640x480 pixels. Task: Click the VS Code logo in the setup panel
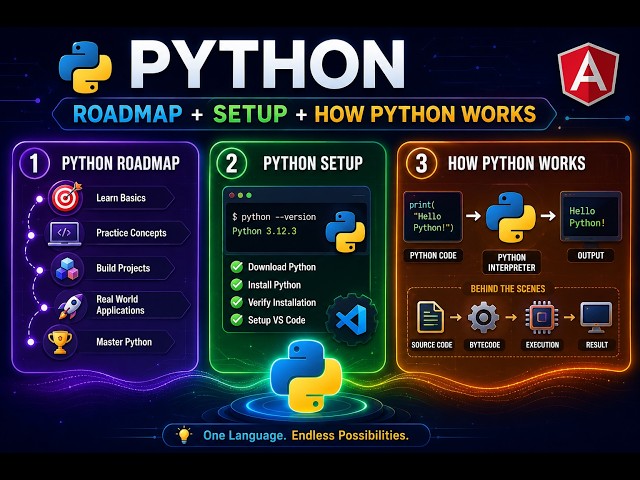coord(351,319)
